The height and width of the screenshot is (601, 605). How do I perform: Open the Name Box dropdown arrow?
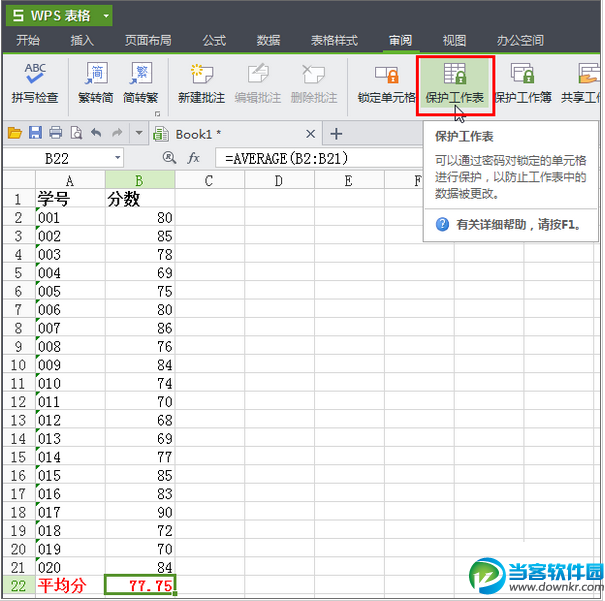click(x=118, y=158)
